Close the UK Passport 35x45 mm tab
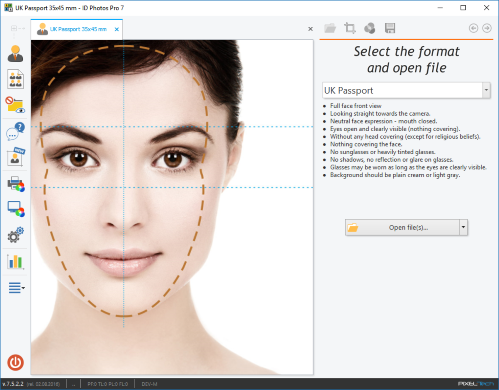 pos(117,29)
